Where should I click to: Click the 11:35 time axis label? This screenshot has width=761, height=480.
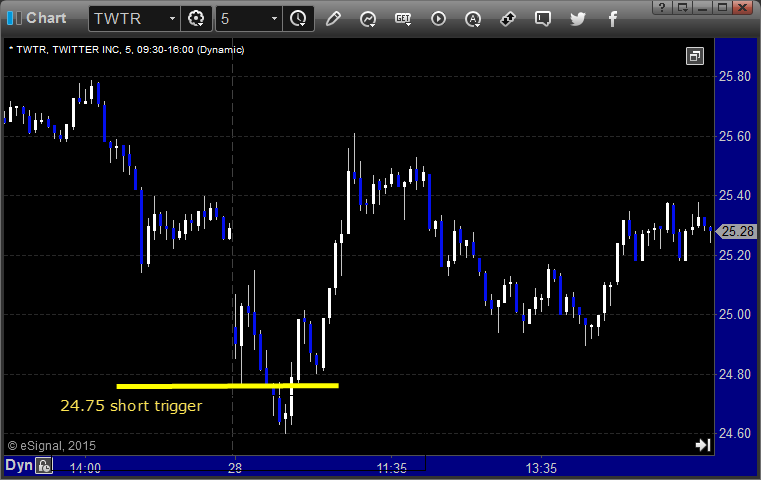392,468
